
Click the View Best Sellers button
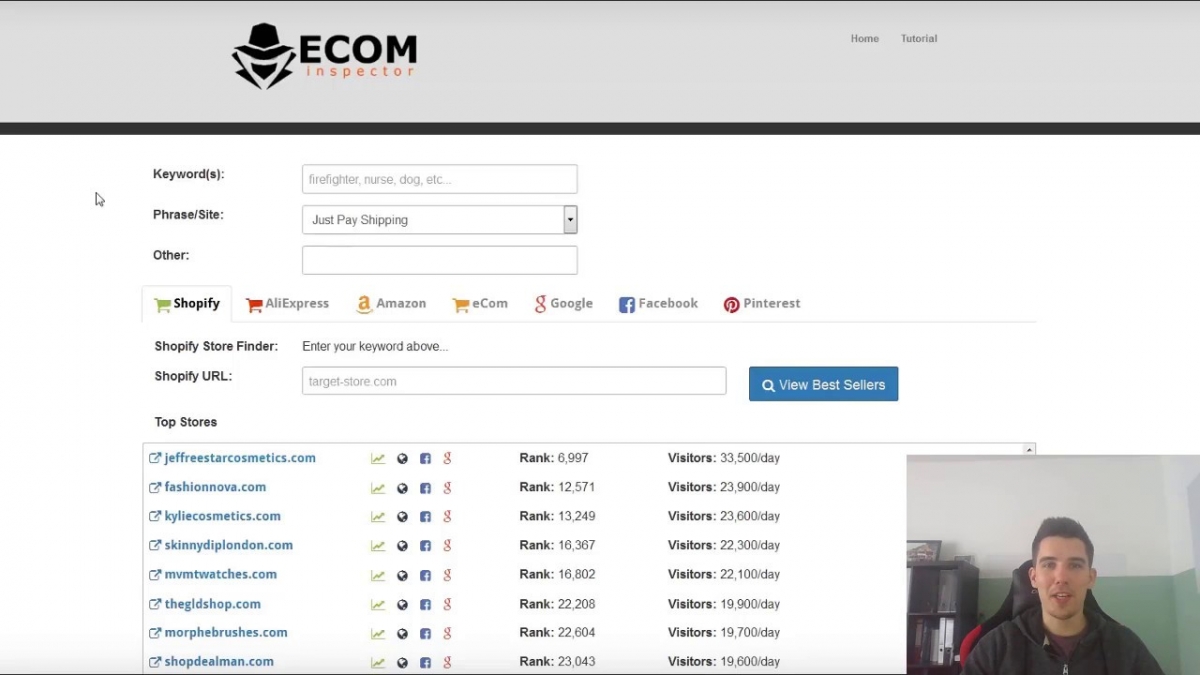click(823, 383)
